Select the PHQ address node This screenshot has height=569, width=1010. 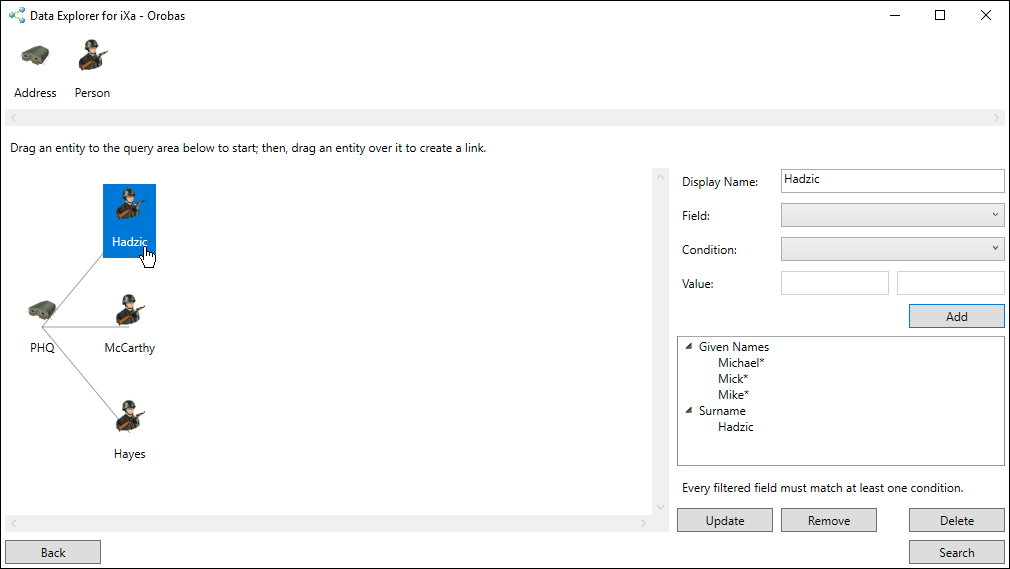pyautogui.click(x=41, y=313)
